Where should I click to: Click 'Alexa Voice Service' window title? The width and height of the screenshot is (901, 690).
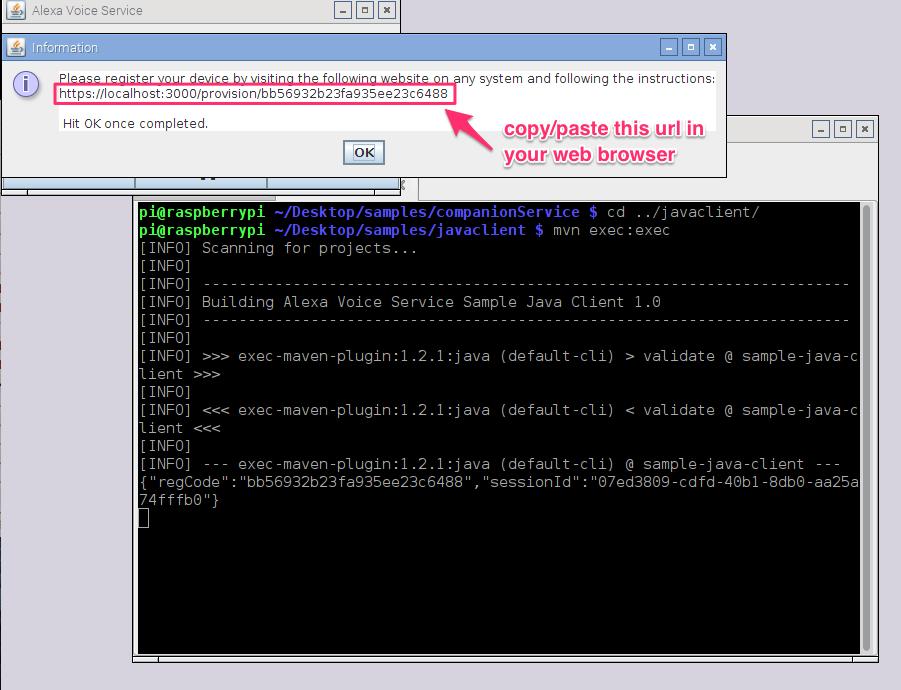(87, 10)
